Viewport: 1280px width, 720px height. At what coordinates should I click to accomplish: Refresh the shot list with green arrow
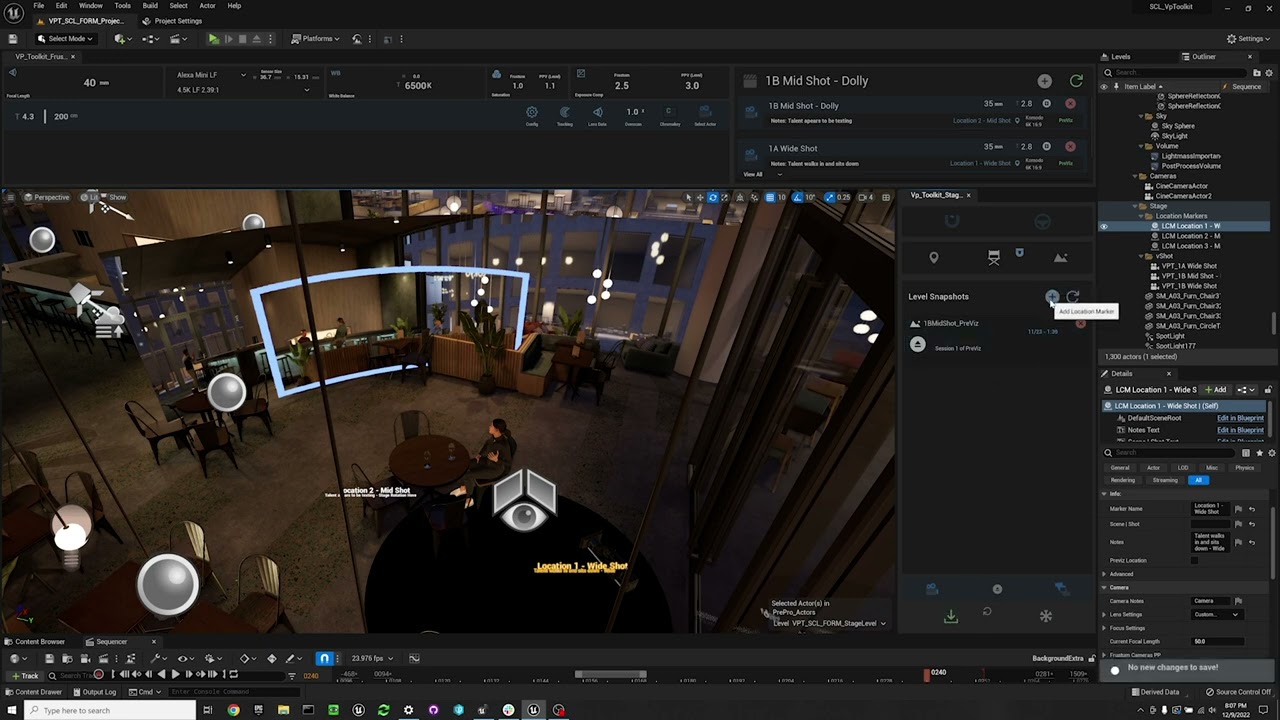[x=1076, y=81]
